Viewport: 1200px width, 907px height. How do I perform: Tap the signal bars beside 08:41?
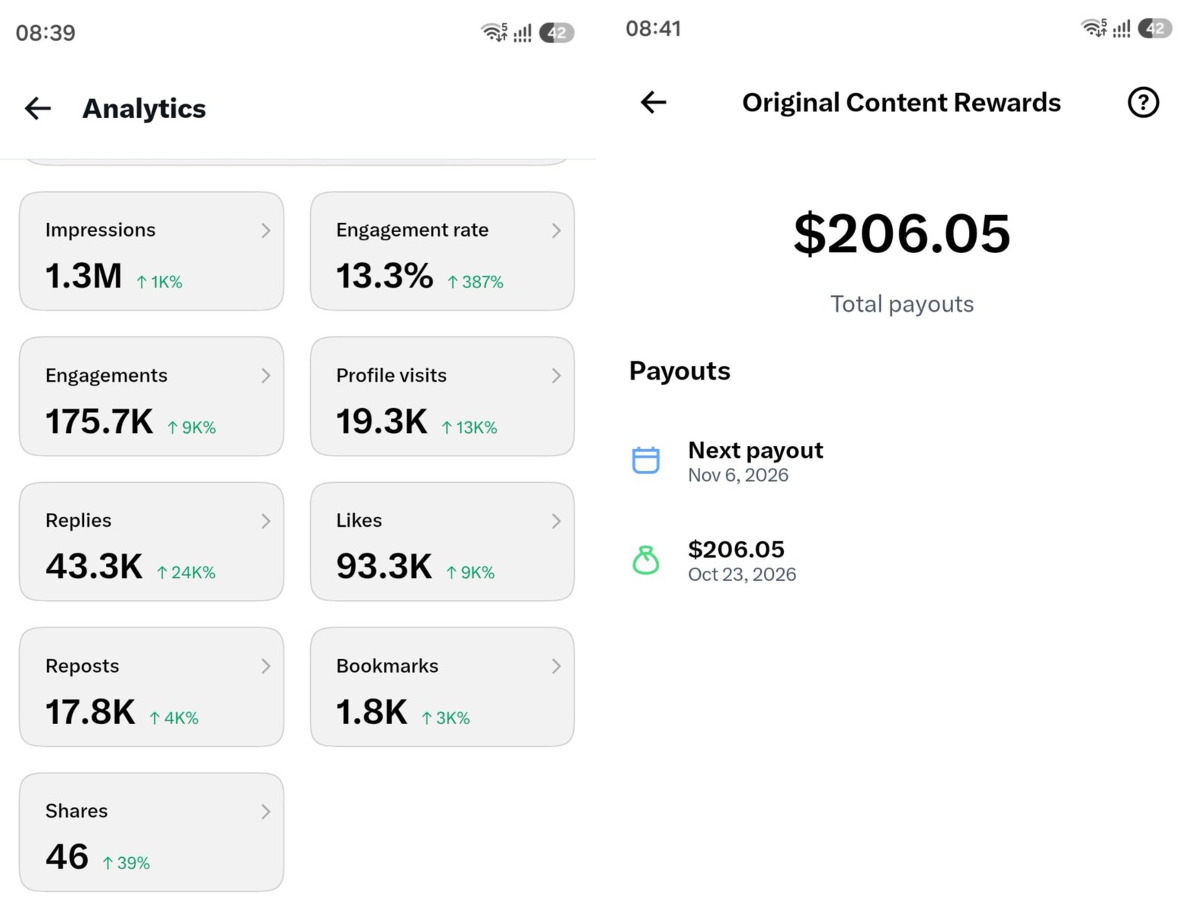1122,29
